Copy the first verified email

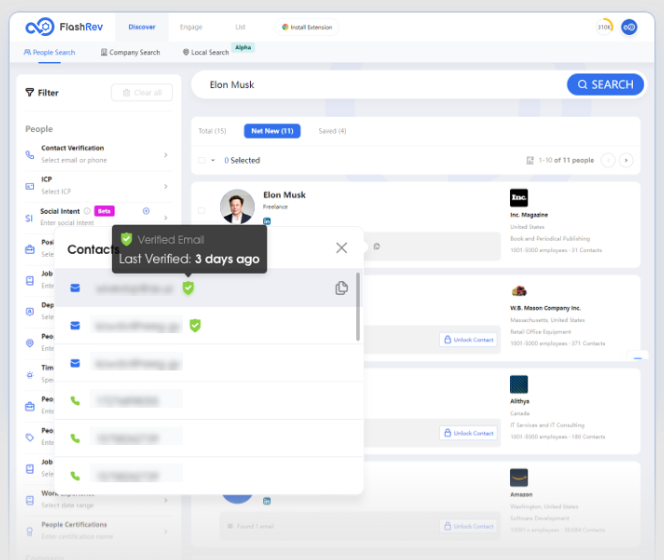[x=341, y=288]
